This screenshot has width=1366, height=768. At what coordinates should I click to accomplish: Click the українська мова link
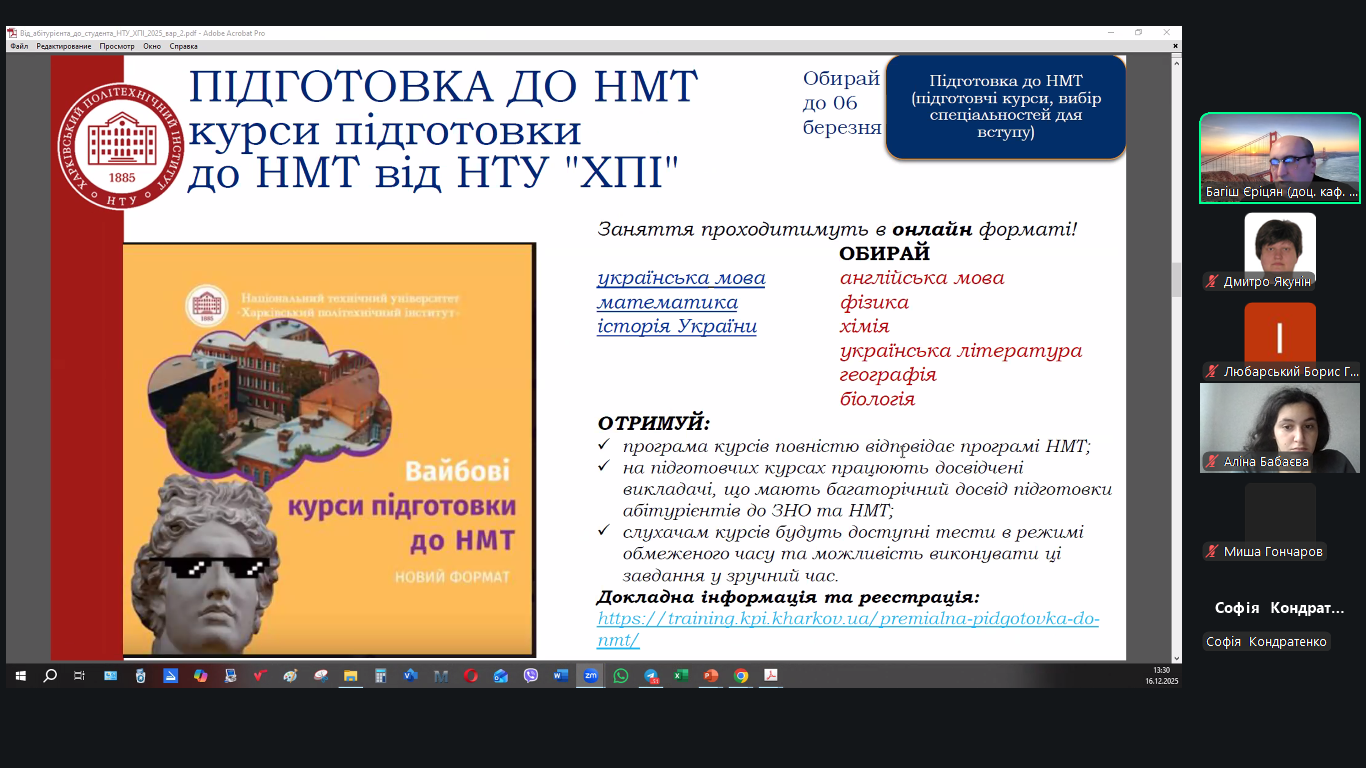coord(681,278)
